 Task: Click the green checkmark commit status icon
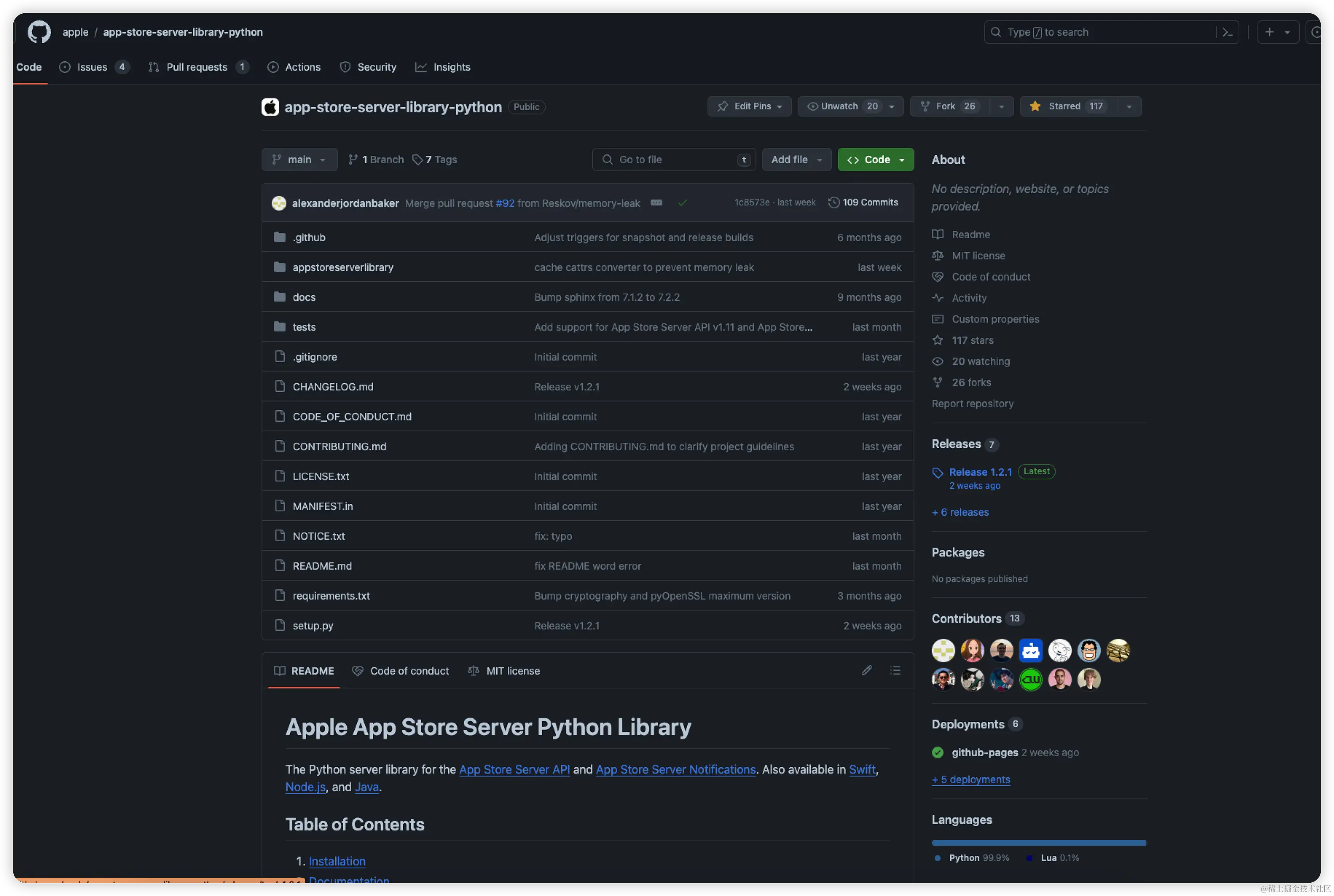tap(682, 203)
